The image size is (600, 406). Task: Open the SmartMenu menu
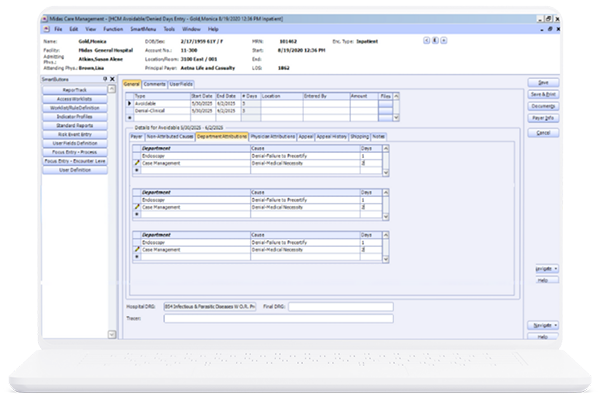click(x=143, y=29)
